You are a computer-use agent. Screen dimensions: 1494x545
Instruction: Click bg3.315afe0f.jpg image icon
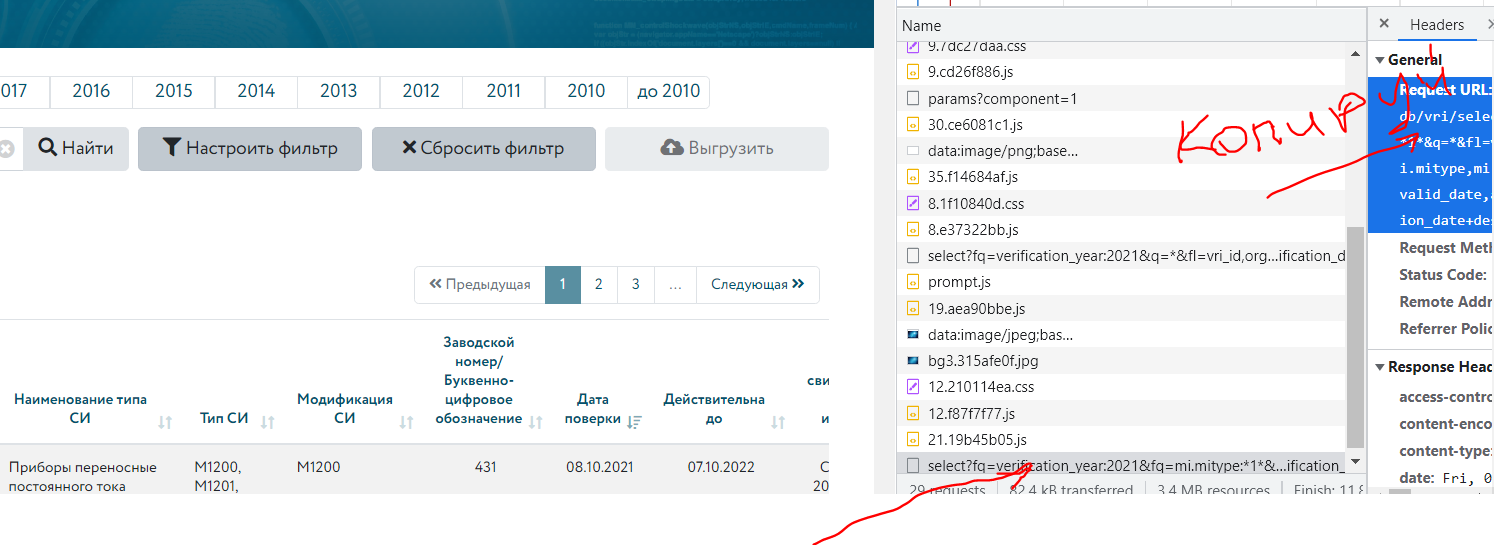click(x=912, y=361)
